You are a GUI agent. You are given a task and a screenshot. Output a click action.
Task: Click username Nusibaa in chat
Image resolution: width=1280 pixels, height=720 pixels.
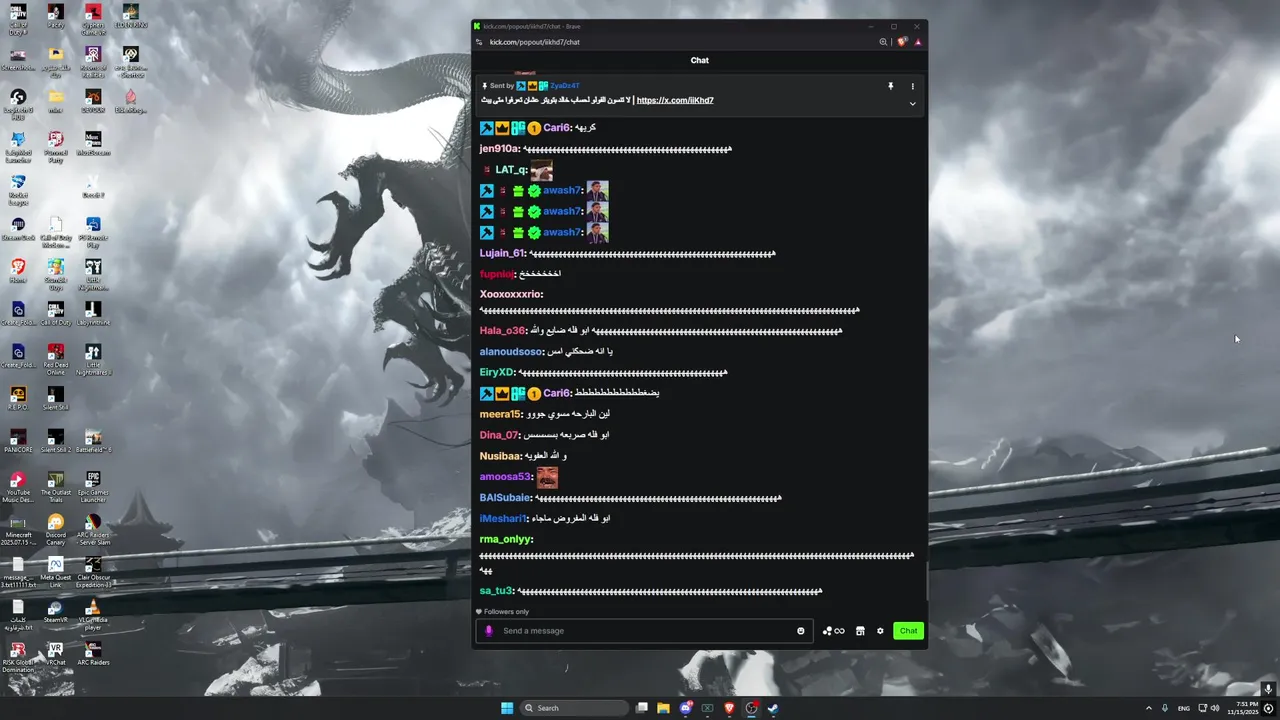coord(501,456)
